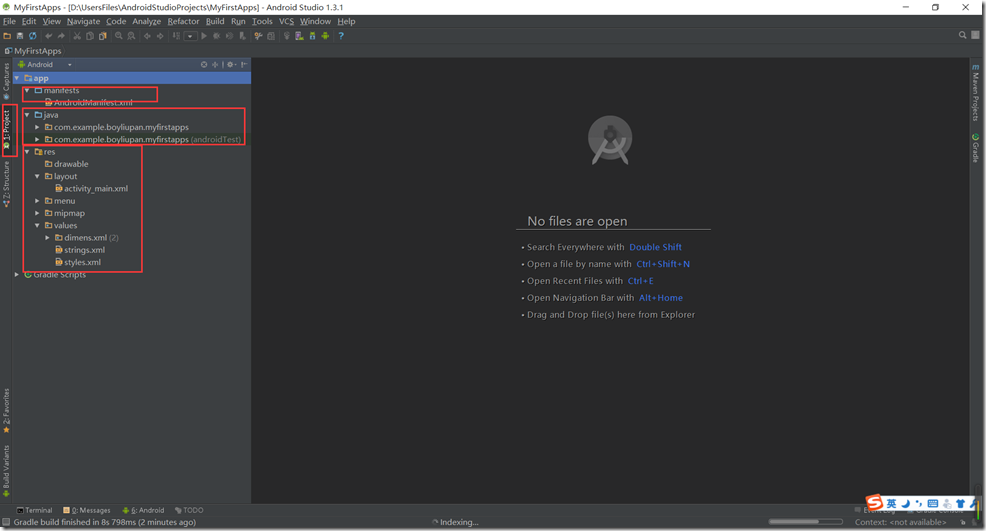986x531 pixels.
Task: Toggle the Build Variants side panel
Action: [6, 470]
